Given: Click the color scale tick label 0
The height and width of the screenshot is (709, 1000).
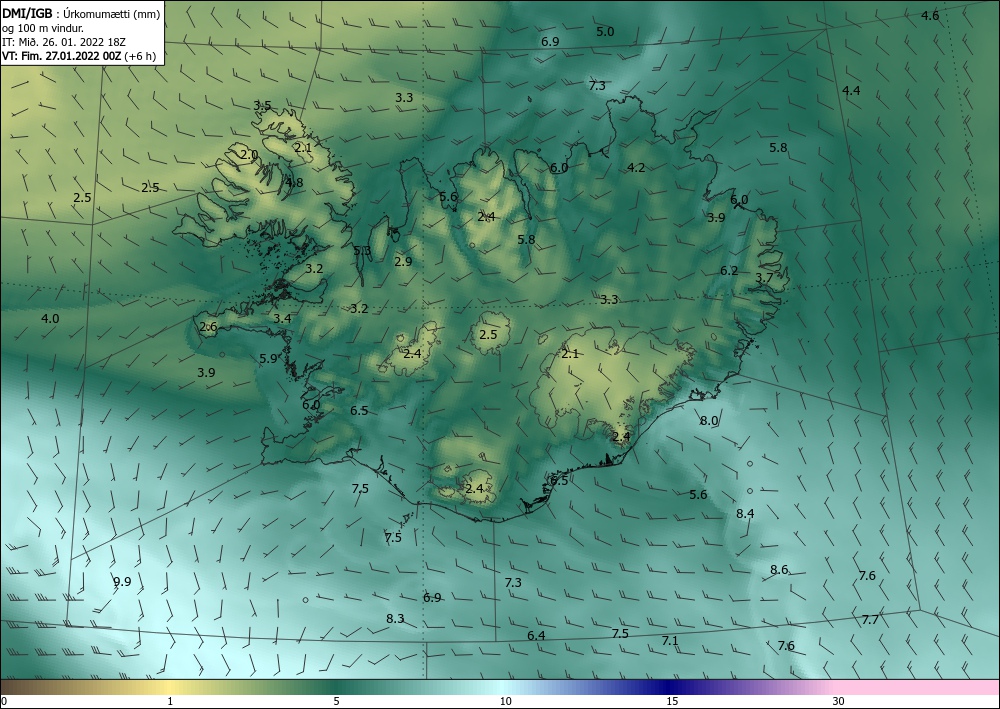Looking at the screenshot, I should click(x=4, y=702).
